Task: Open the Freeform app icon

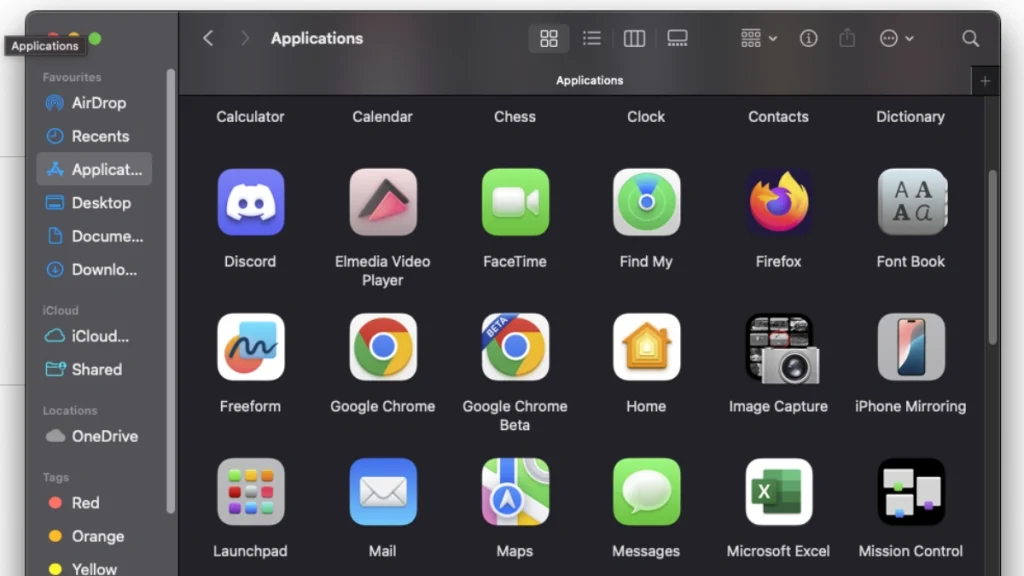Action: click(x=250, y=347)
